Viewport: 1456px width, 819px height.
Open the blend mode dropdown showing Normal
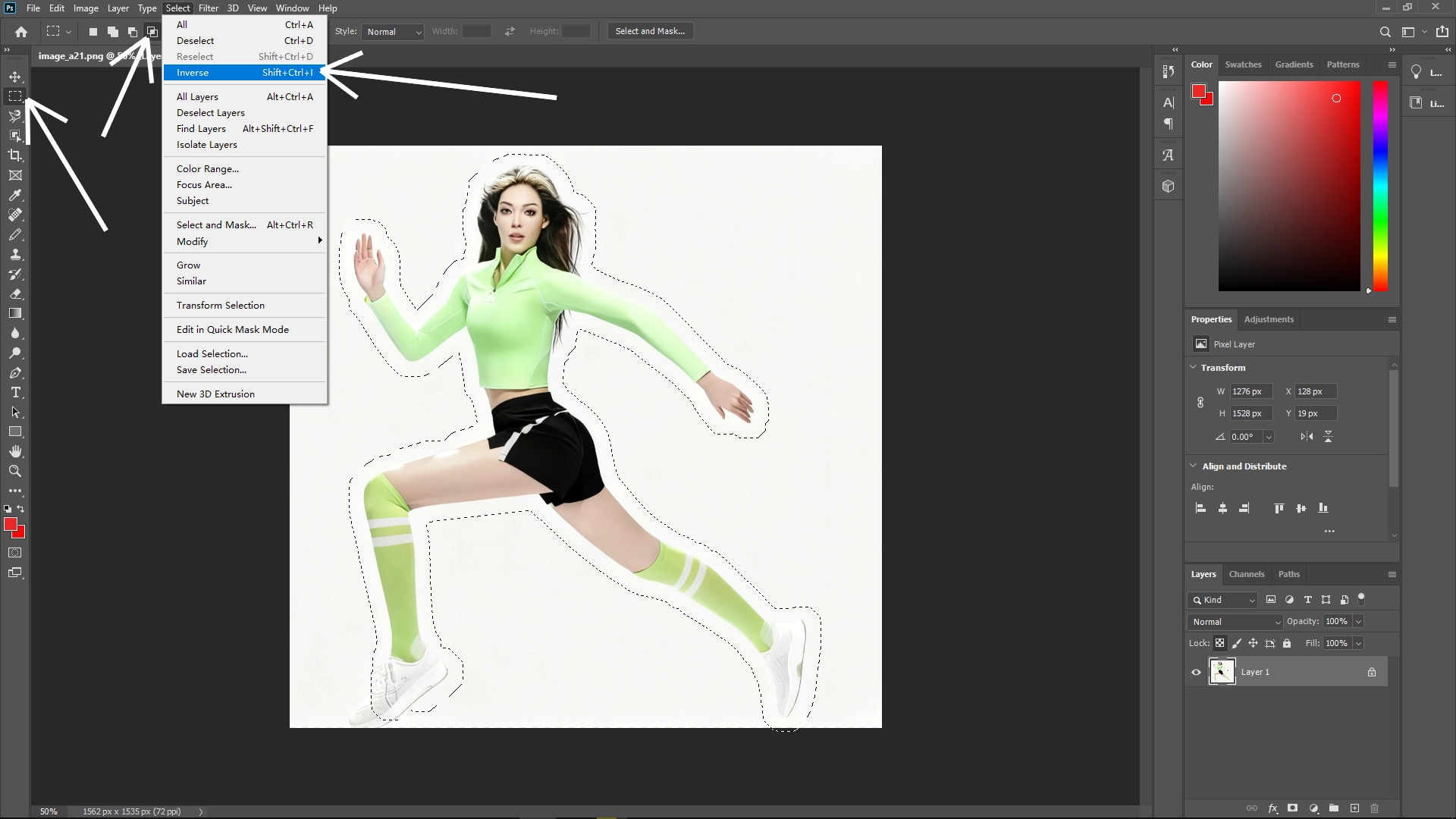coord(1234,621)
